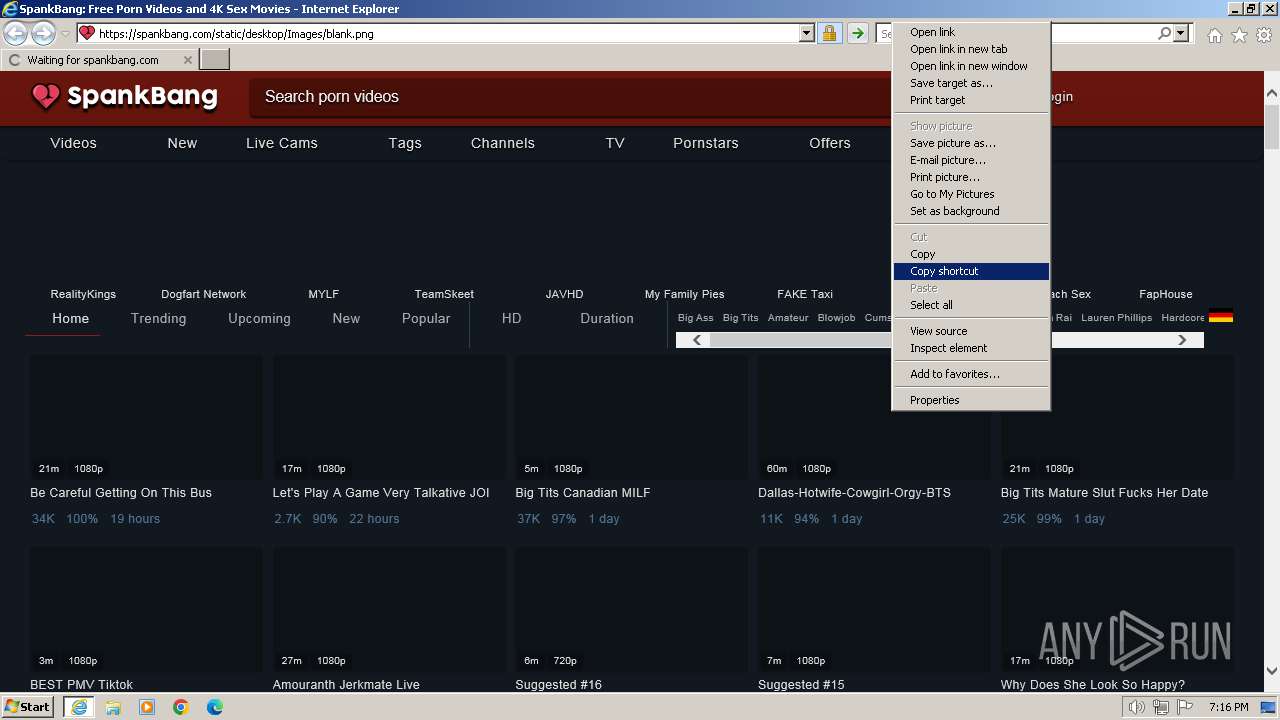
Task: Open the 'Be Careful Getting On This Bus' thumbnail
Action: [x=146, y=417]
